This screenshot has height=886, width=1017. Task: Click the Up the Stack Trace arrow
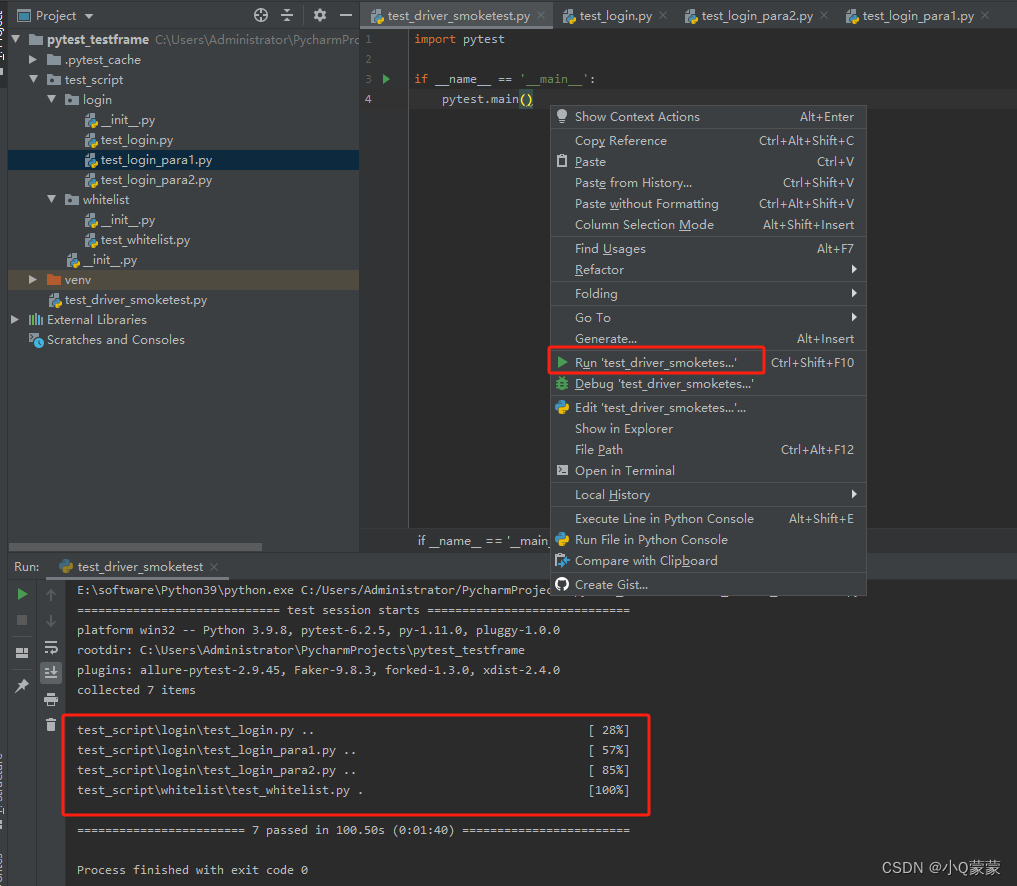click(51, 594)
